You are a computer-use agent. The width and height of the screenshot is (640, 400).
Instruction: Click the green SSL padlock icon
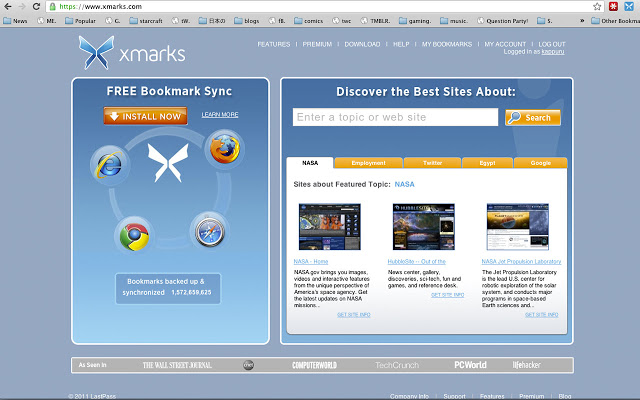[x=53, y=7]
